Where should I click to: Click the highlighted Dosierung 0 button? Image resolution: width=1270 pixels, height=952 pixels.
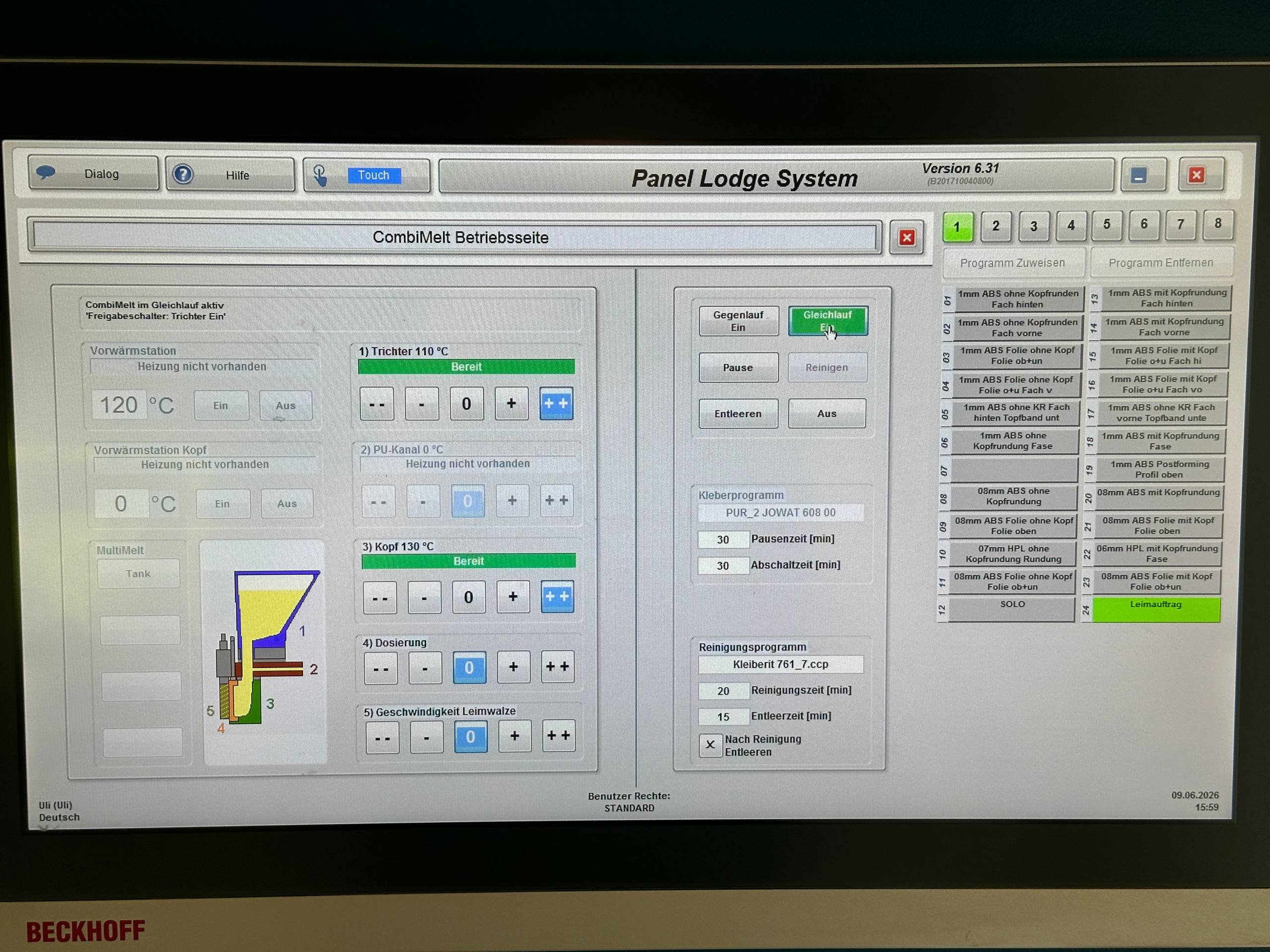pos(469,667)
